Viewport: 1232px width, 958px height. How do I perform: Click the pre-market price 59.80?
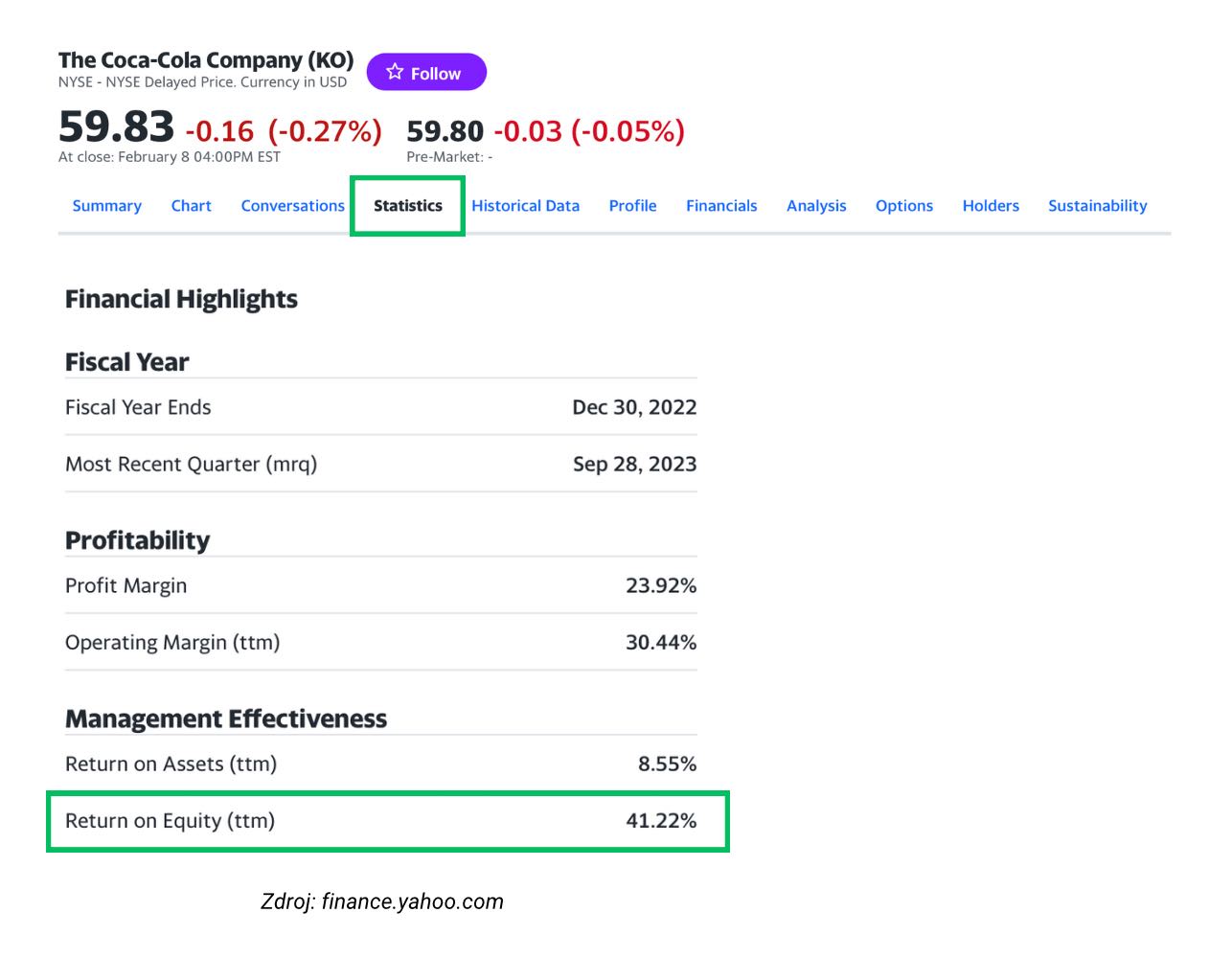pyautogui.click(x=445, y=131)
